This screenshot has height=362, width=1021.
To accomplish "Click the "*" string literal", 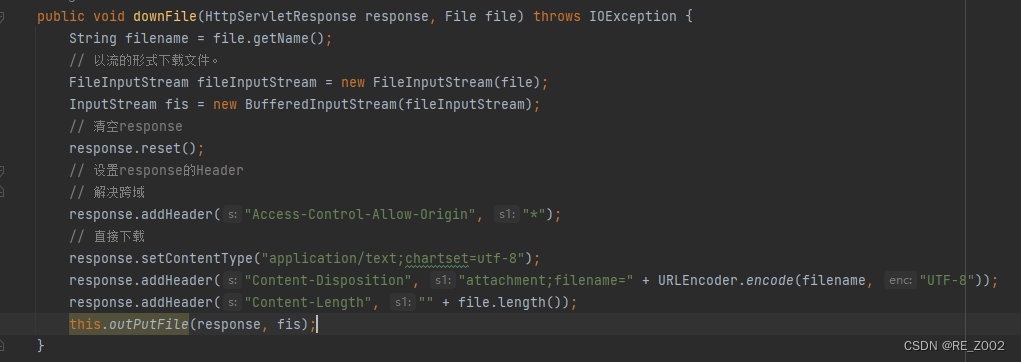I will [534, 214].
